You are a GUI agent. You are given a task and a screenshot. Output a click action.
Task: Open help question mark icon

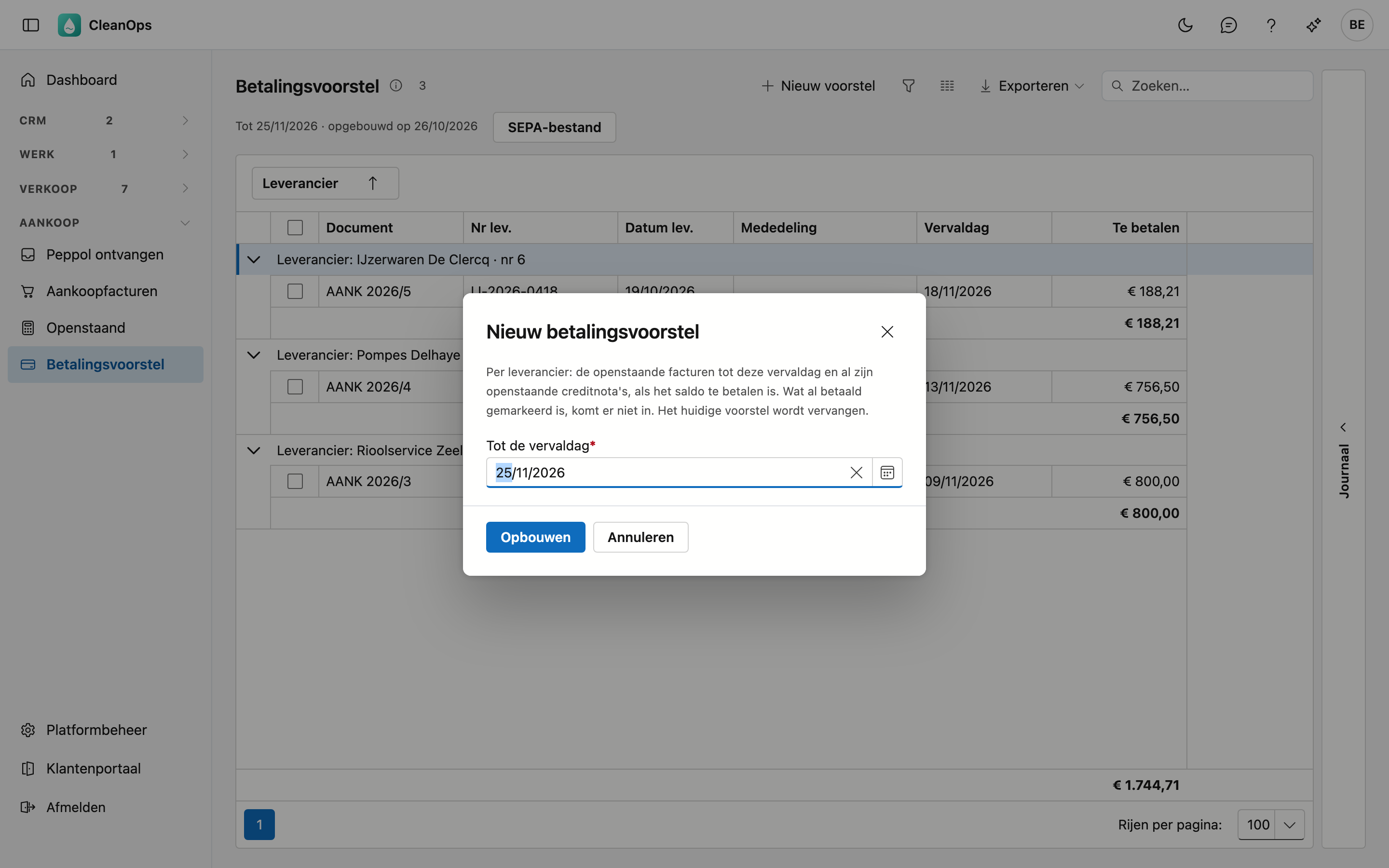(1271, 25)
